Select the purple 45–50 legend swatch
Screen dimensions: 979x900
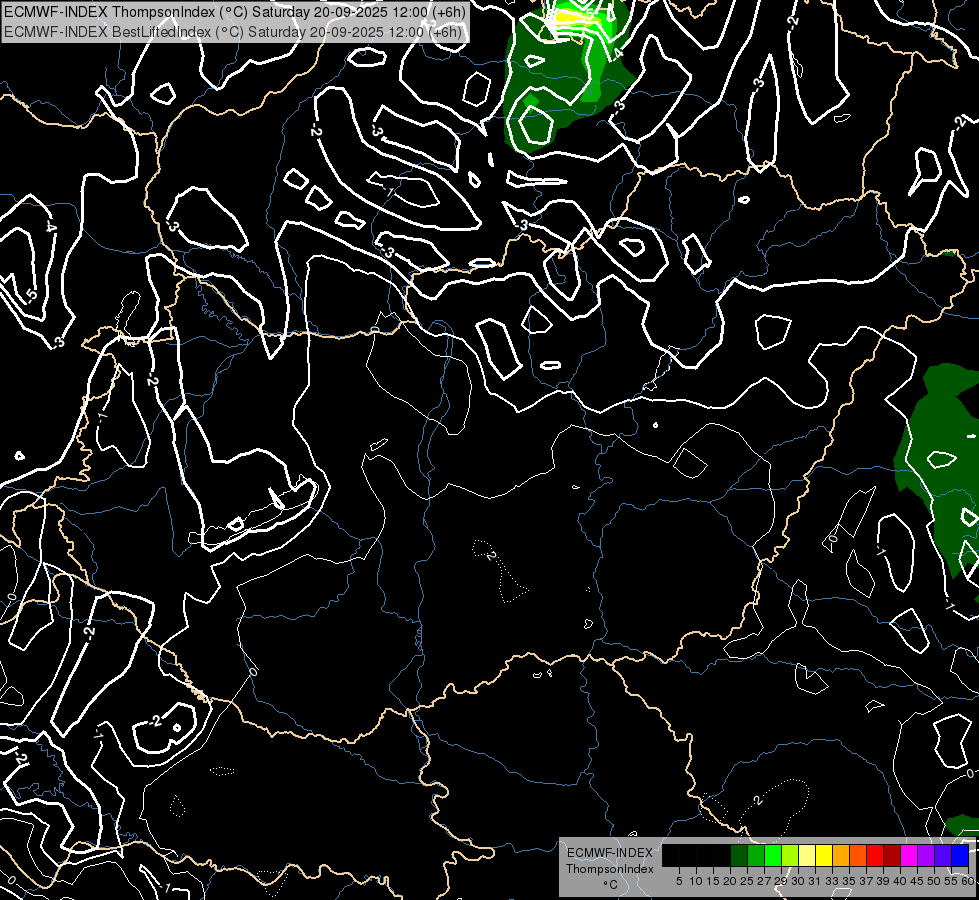(x=927, y=855)
